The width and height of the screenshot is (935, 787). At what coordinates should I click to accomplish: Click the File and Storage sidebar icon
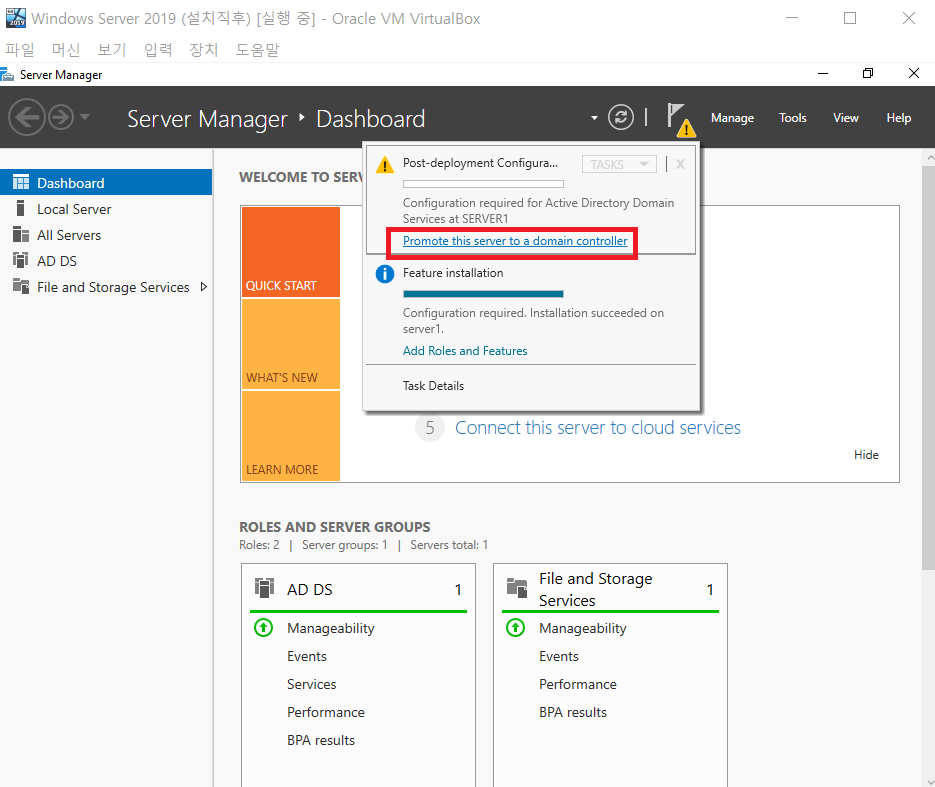[21, 286]
